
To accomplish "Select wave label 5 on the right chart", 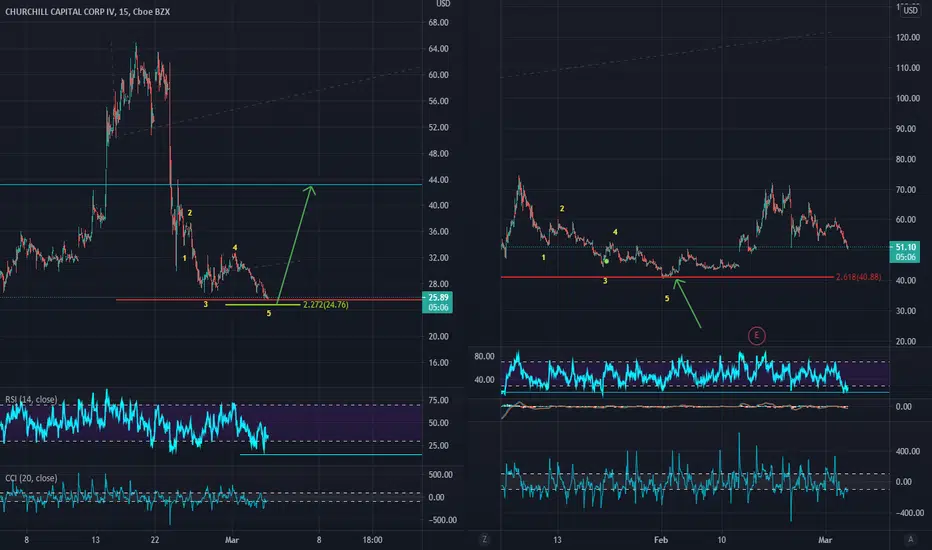I will click(667, 298).
